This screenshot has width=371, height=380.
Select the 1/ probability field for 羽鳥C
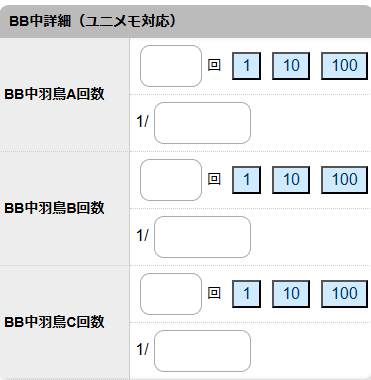202,351
